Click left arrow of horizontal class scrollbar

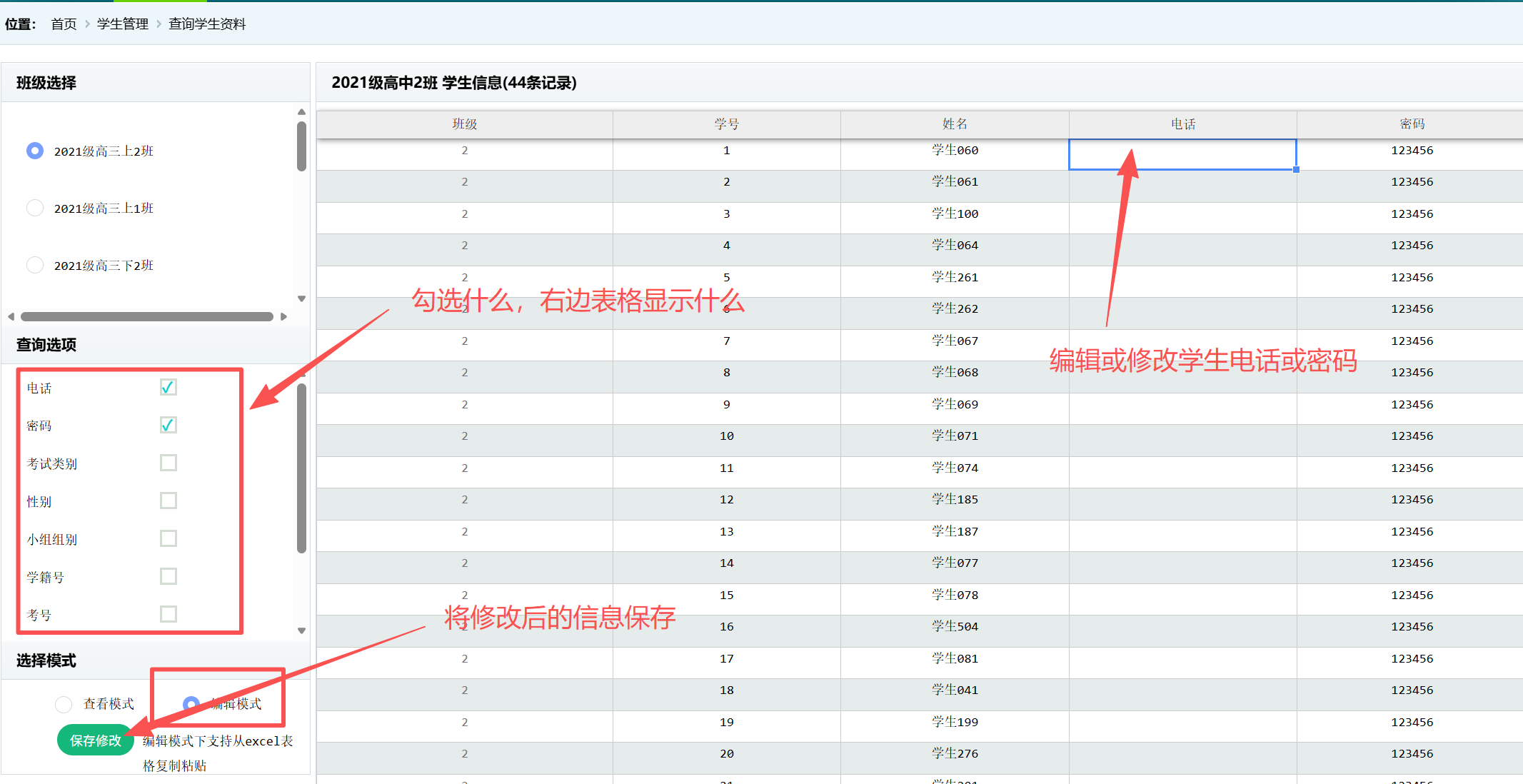pos(11,316)
